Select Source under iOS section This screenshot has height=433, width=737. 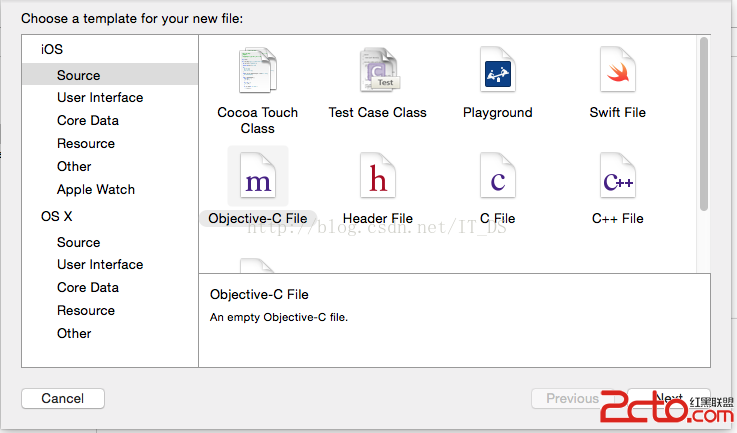[78, 75]
